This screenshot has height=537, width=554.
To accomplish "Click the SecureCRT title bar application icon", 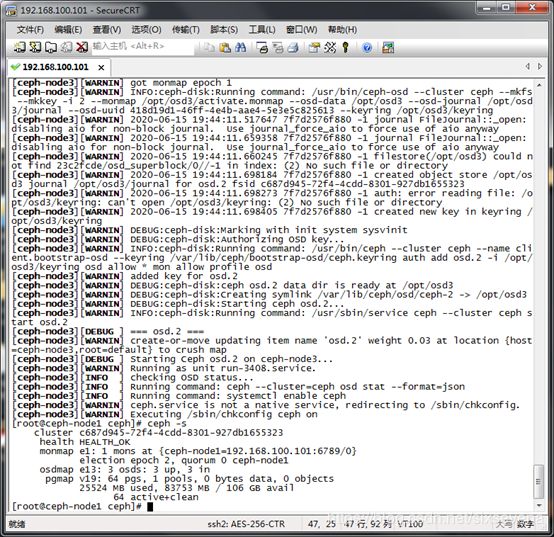I will (x=11, y=10).
